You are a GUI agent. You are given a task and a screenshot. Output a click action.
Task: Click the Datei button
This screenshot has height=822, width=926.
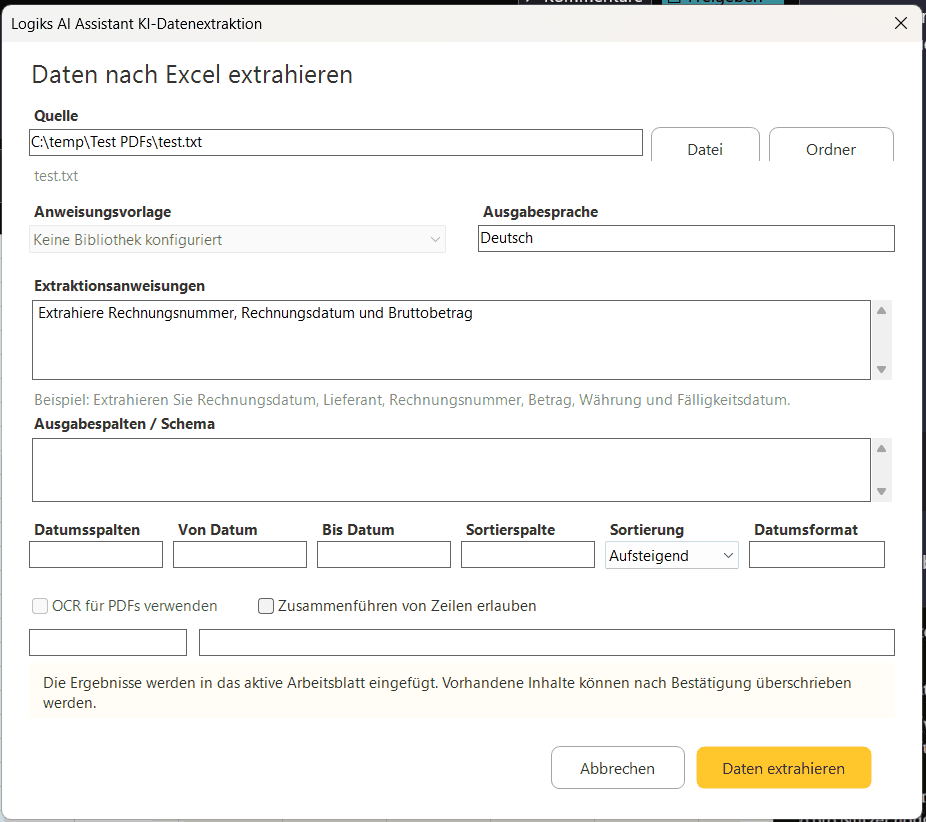(x=705, y=145)
